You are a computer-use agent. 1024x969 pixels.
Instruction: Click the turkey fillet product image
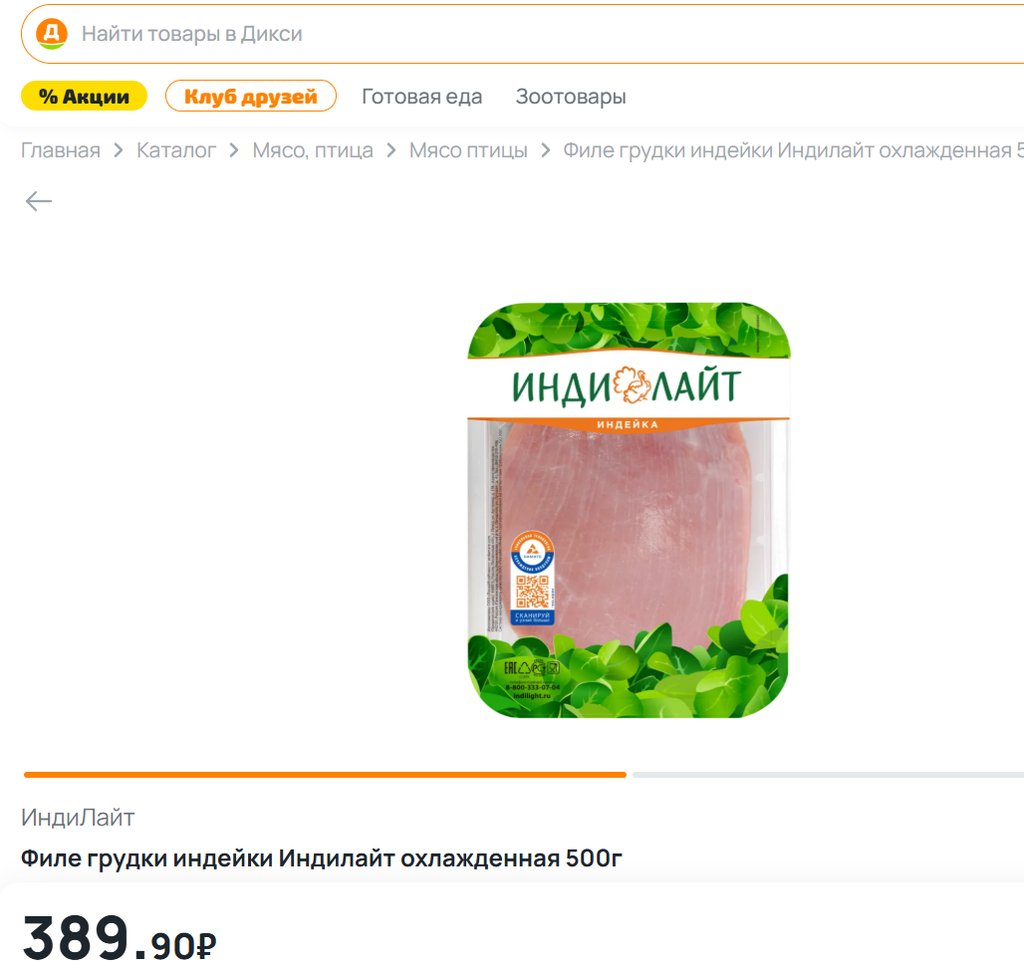click(628, 510)
